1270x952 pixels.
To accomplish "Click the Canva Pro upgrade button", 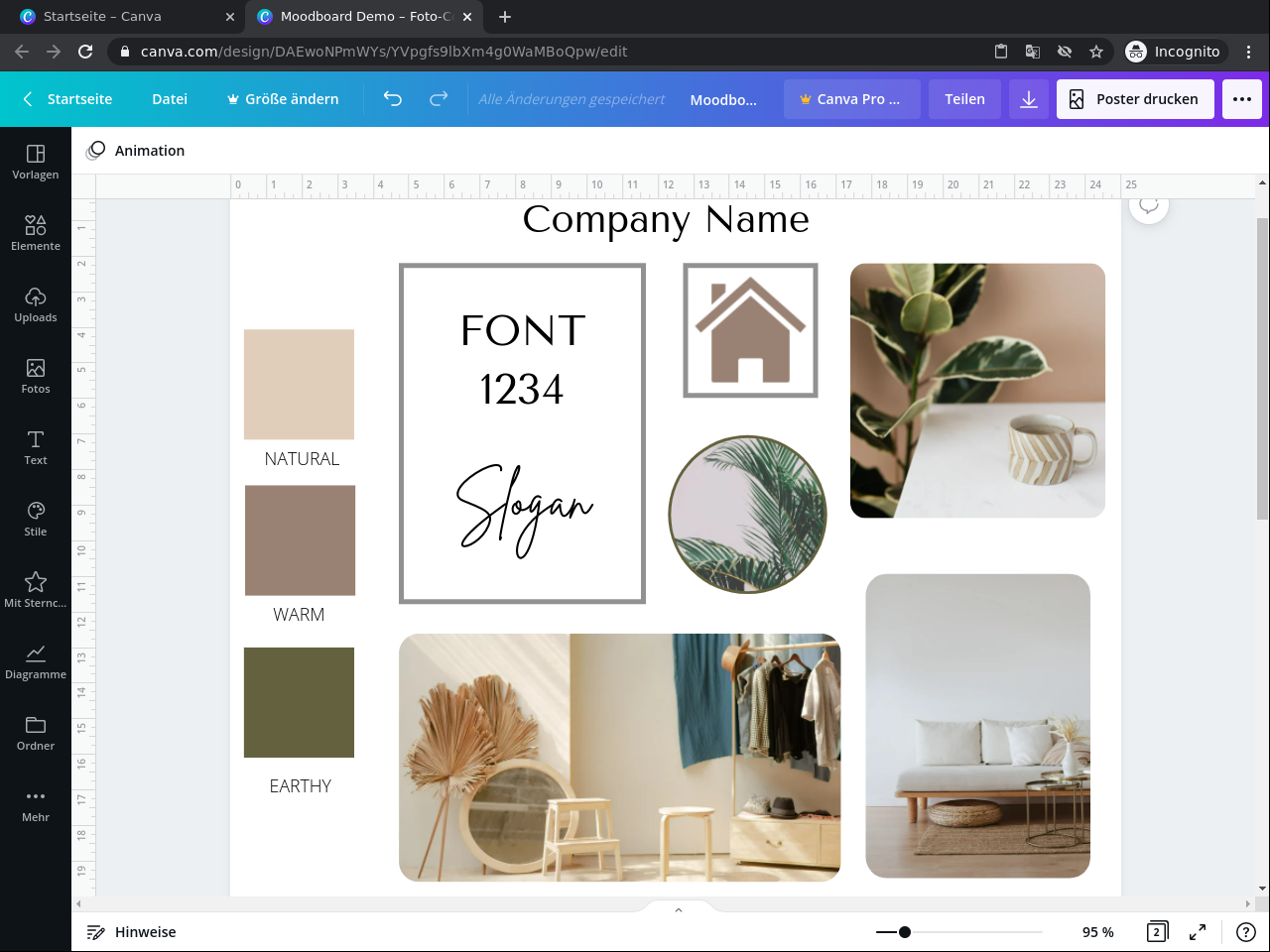I will click(x=852, y=99).
